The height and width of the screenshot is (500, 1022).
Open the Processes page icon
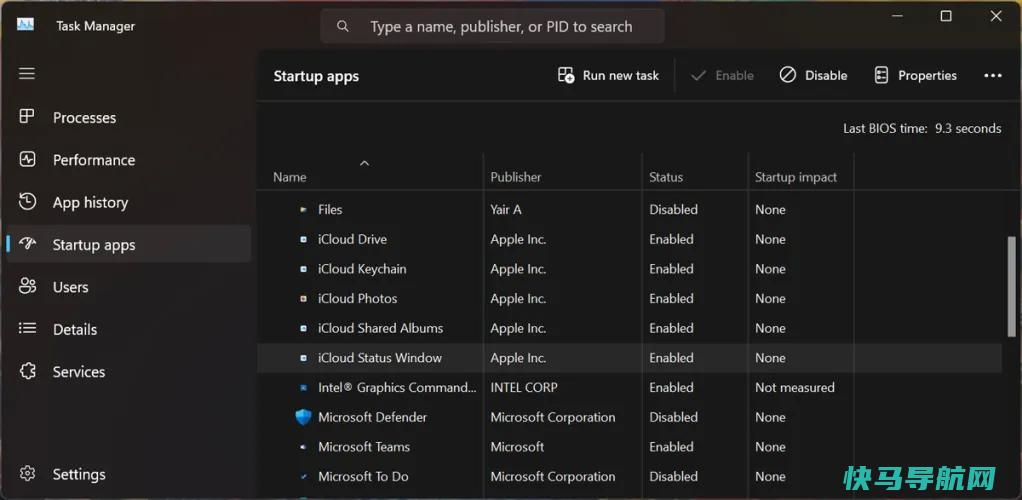27,117
